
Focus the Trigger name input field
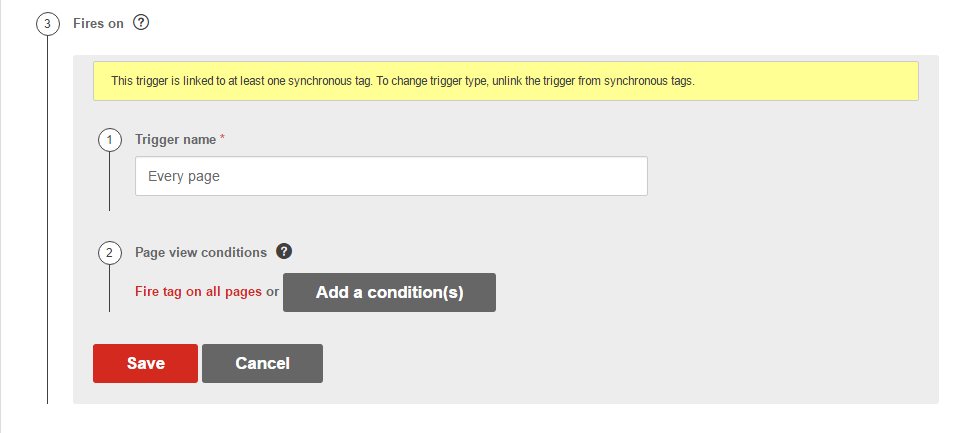[391, 176]
